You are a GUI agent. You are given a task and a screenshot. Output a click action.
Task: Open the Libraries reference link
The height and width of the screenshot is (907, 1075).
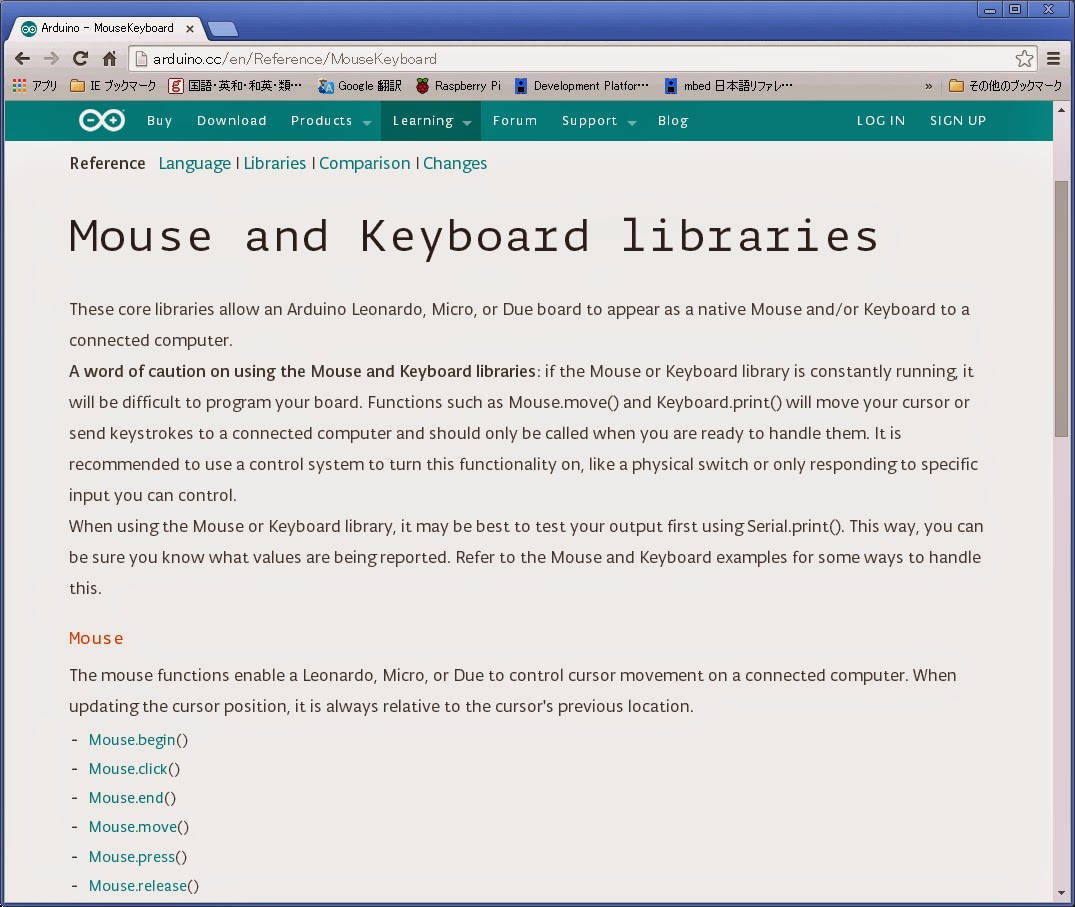point(275,163)
